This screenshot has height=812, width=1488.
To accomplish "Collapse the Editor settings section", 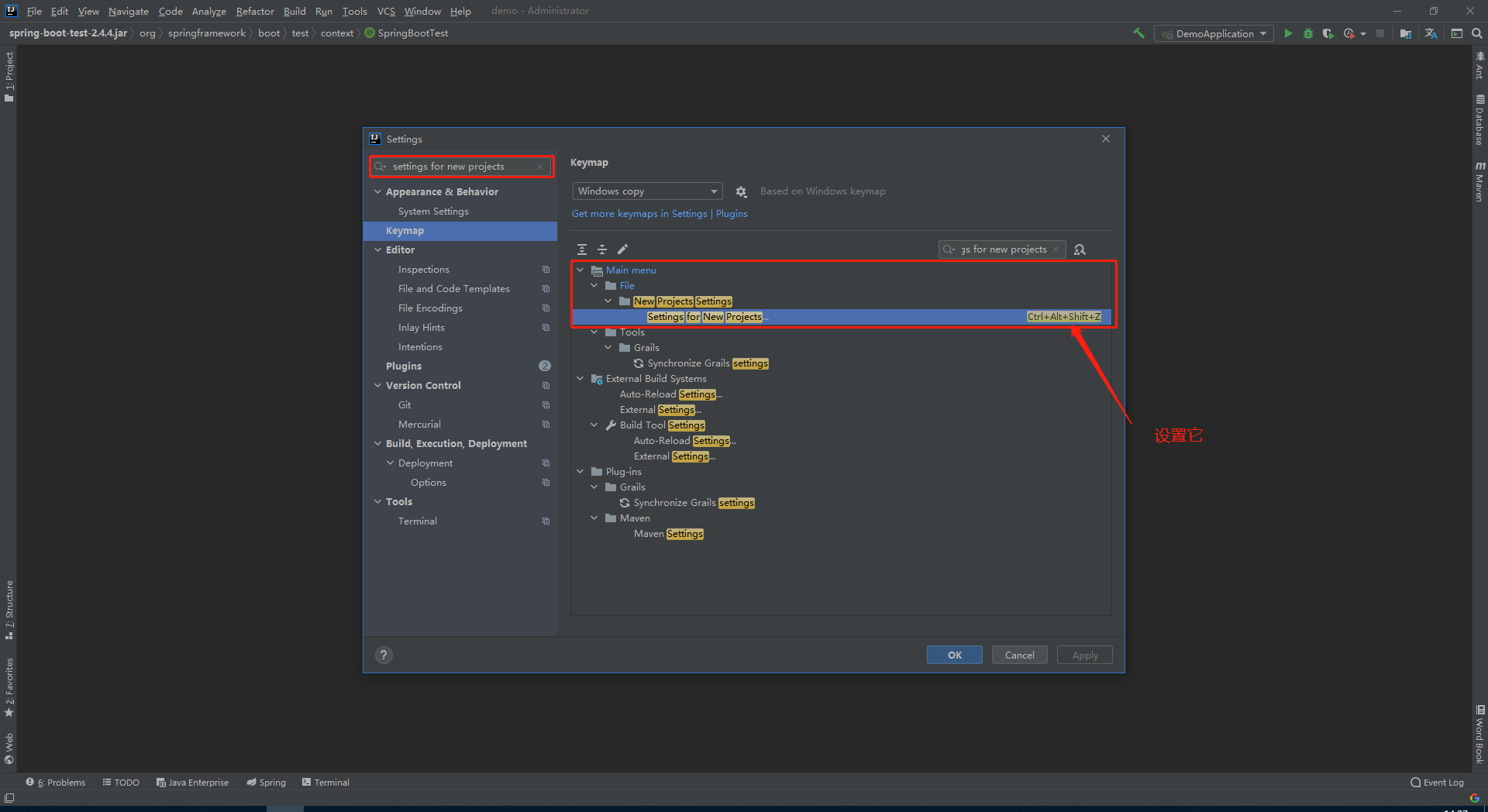I will click(x=378, y=249).
